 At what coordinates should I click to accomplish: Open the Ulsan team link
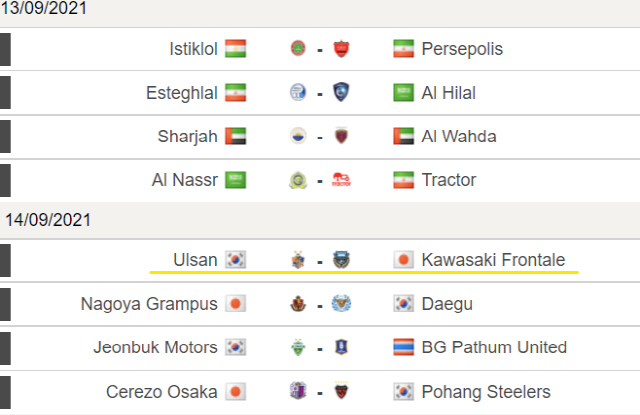pos(195,260)
